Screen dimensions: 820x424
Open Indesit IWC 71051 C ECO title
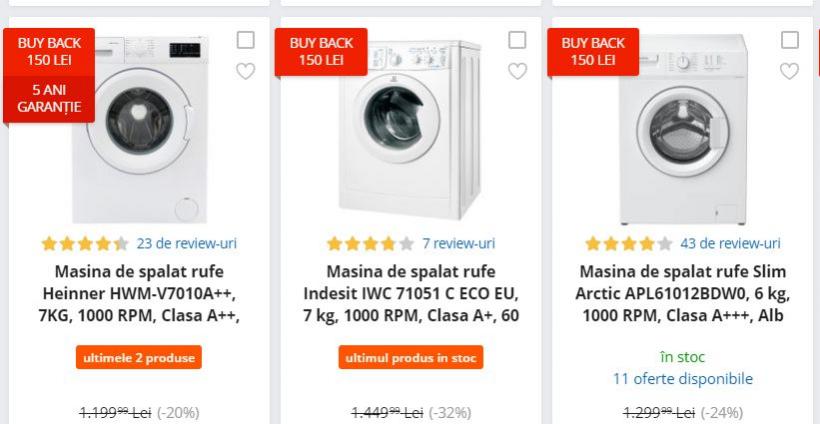pos(411,294)
